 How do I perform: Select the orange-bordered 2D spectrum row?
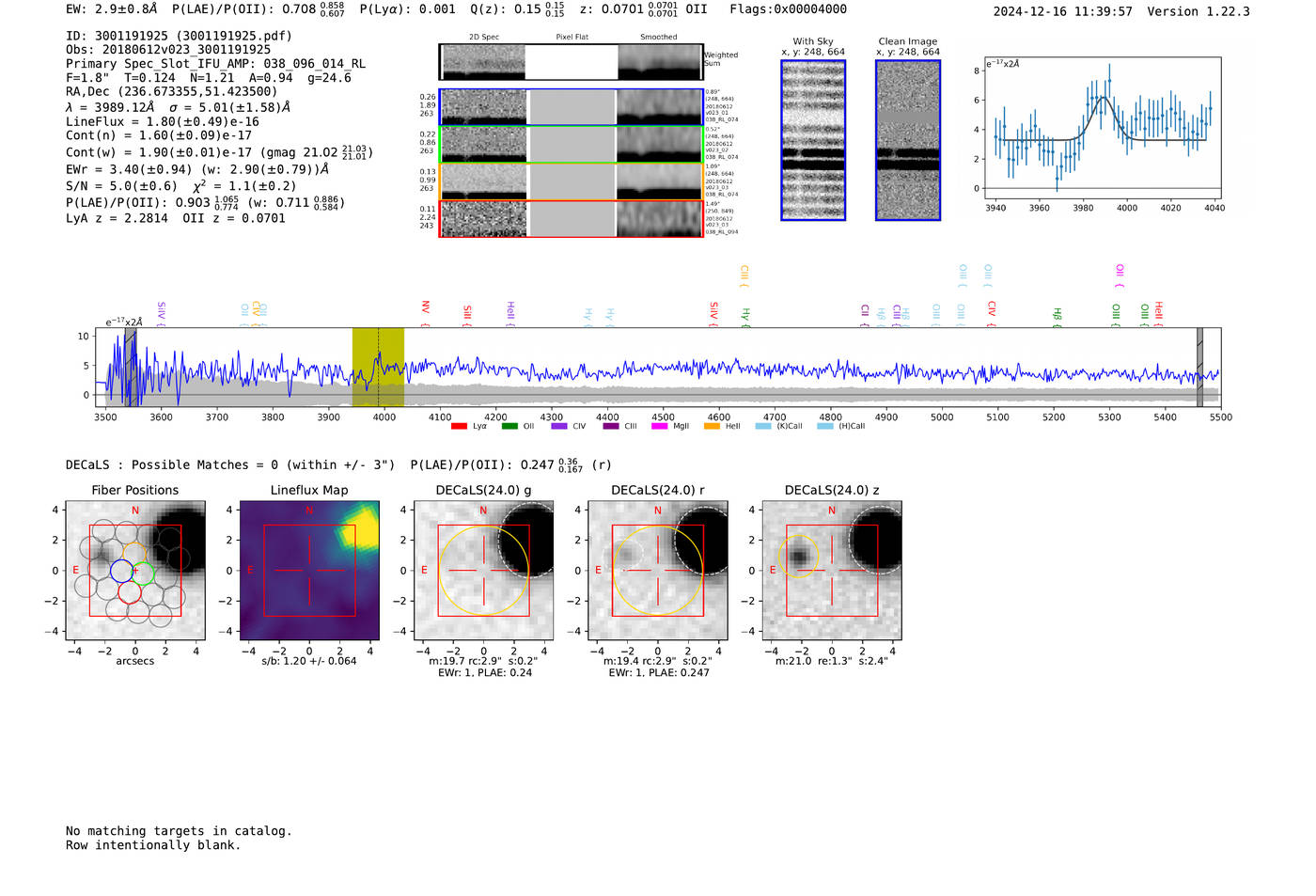pos(571,181)
